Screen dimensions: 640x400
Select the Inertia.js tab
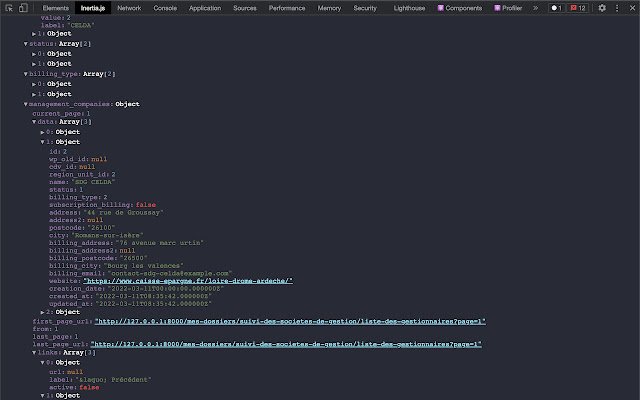point(93,8)
